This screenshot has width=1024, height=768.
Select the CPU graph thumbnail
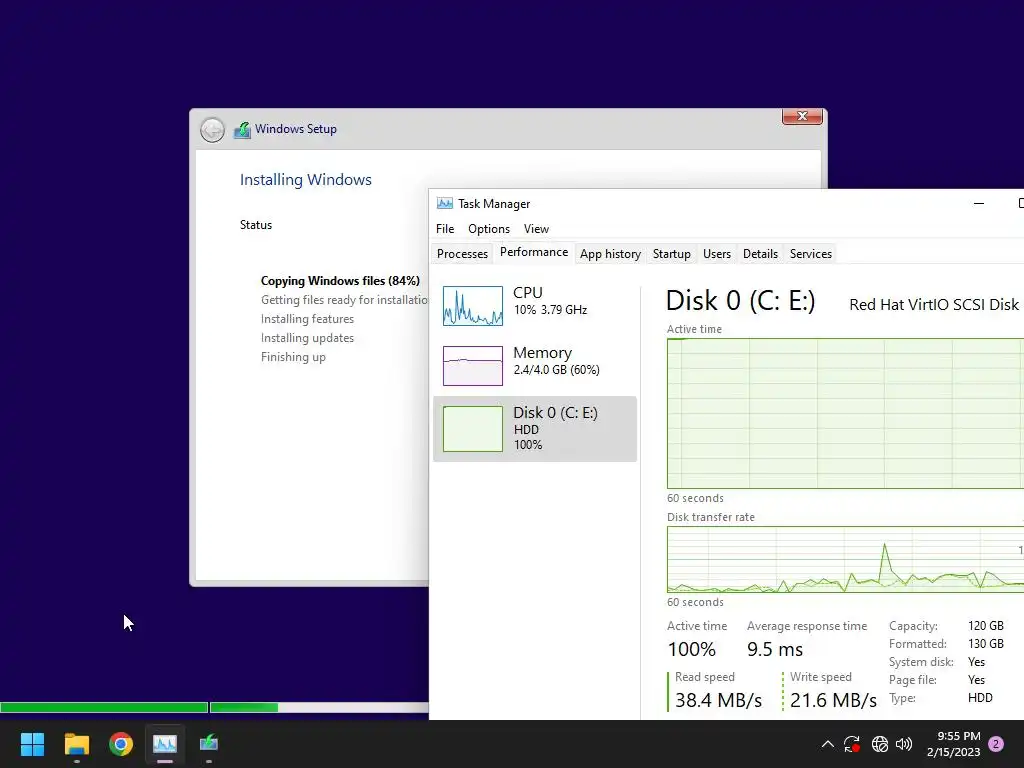(x=473, y=306)
